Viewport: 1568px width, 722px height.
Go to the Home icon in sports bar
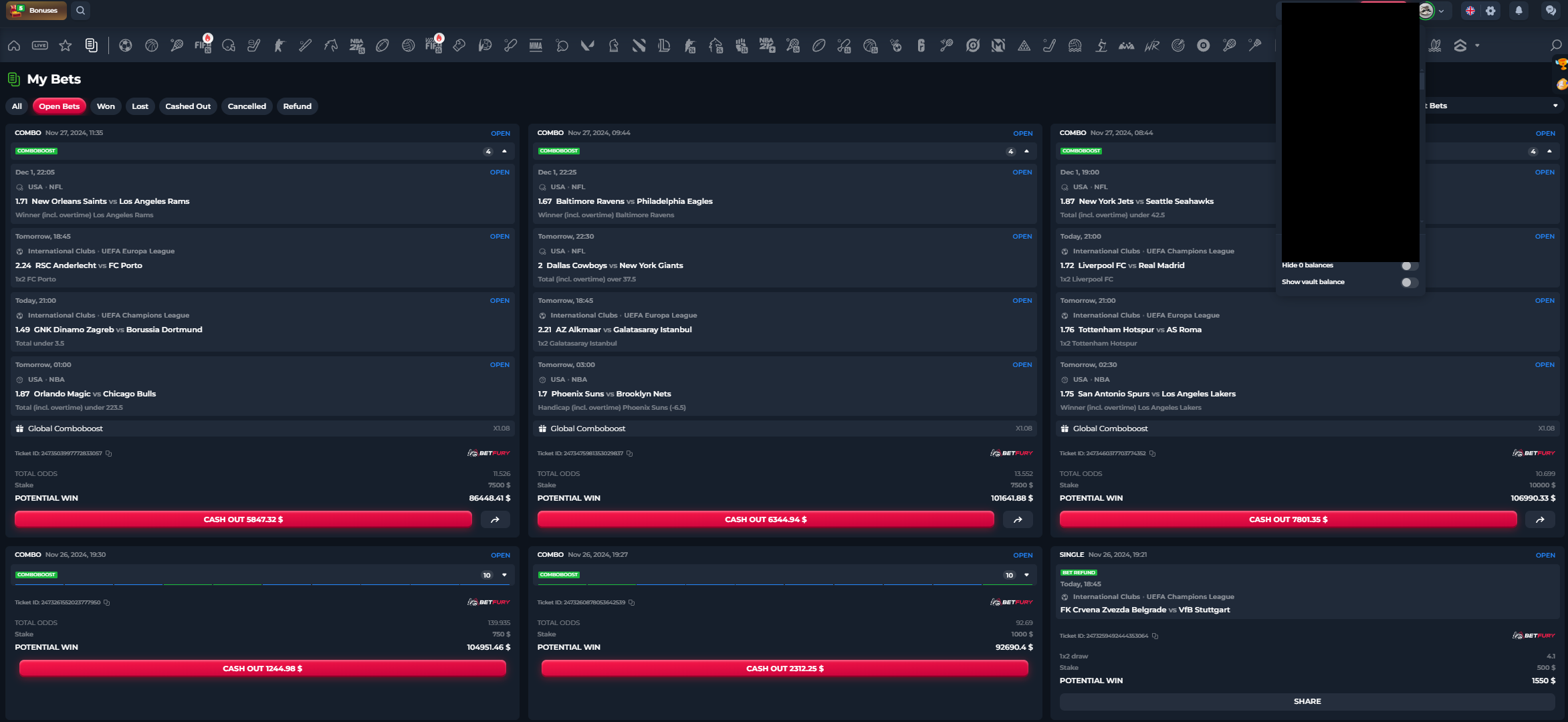pos(14,45)
